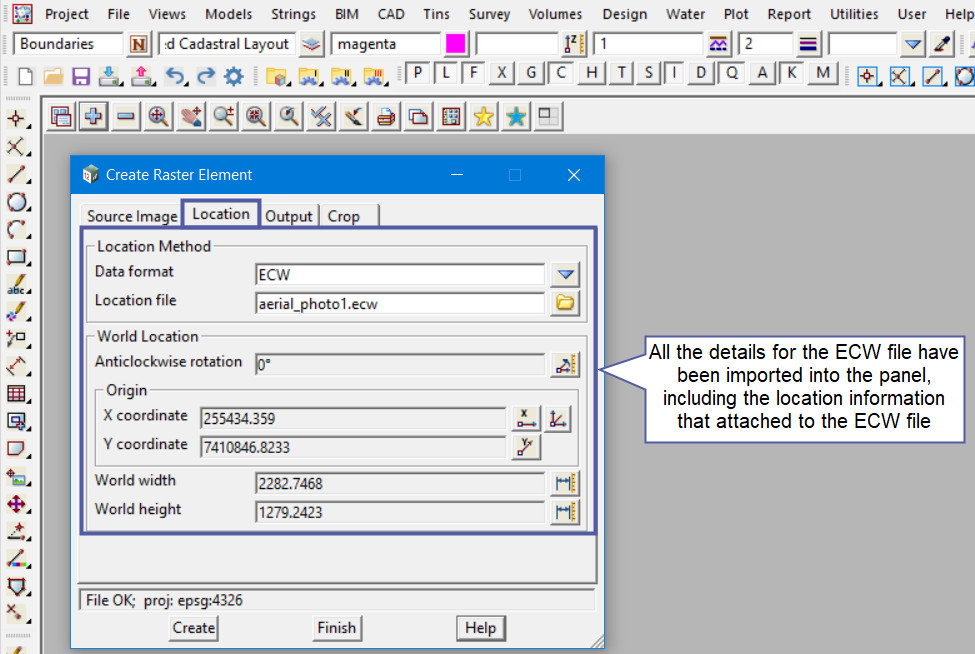
Task: Click the eyedropper same-as icon
Action: click(943, 44)
